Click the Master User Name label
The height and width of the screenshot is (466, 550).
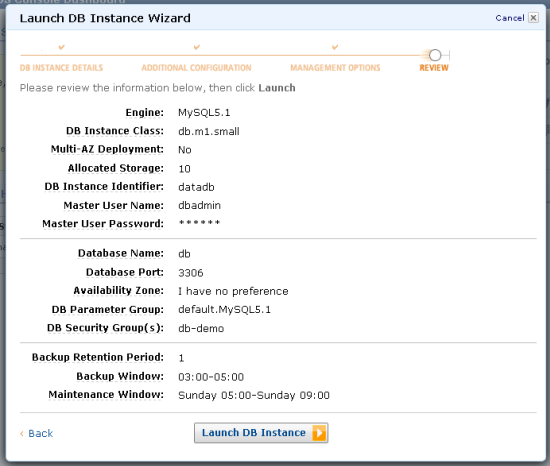(113, 205)
